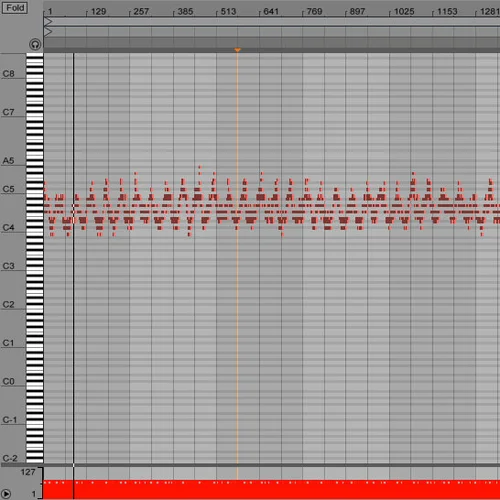This screenshot has height=500, width=500.
Task: Click the 127 velocity scale label
Action: tap(28, 472)
